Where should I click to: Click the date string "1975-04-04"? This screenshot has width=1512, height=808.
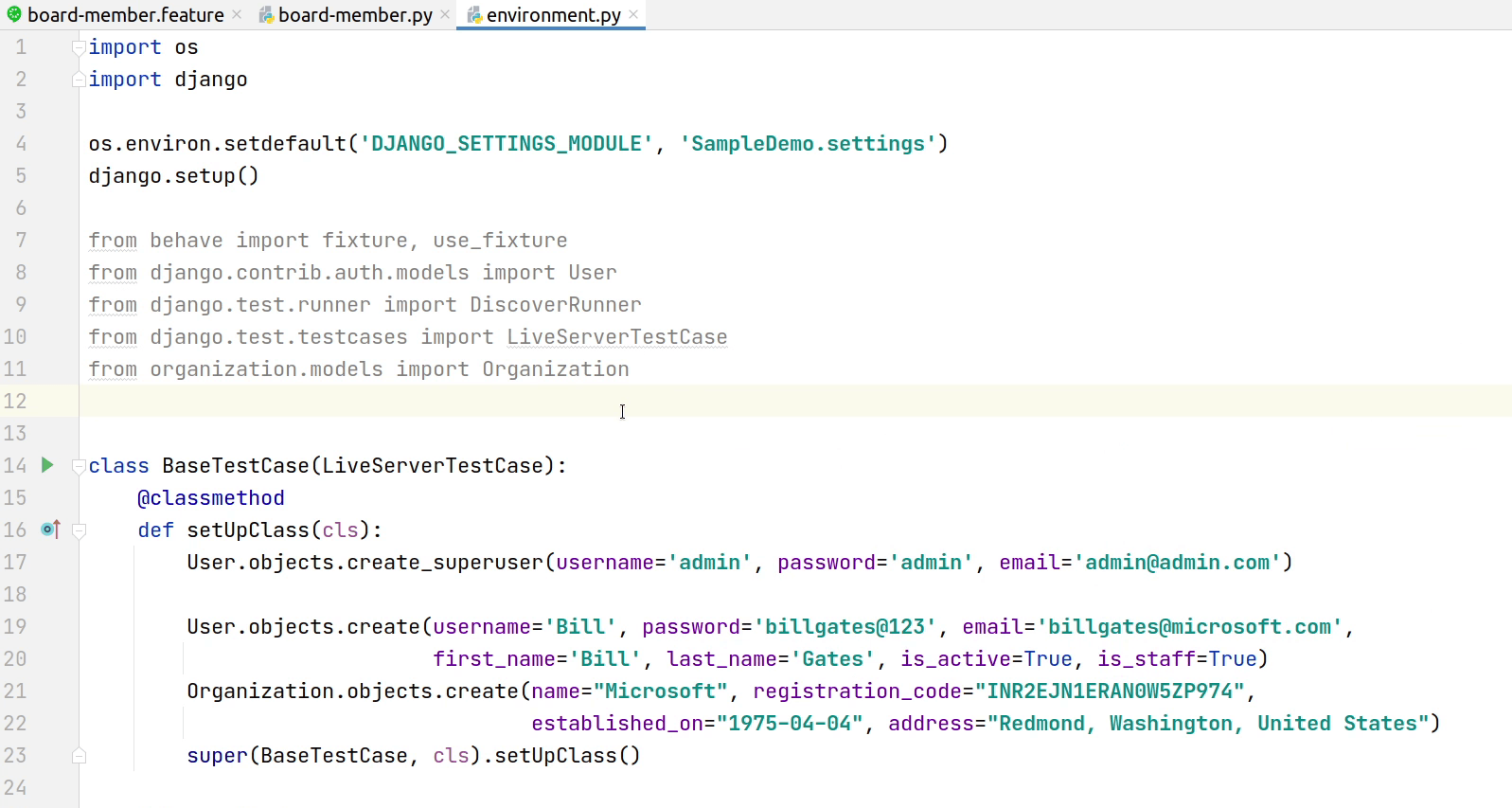coord(790,723)
